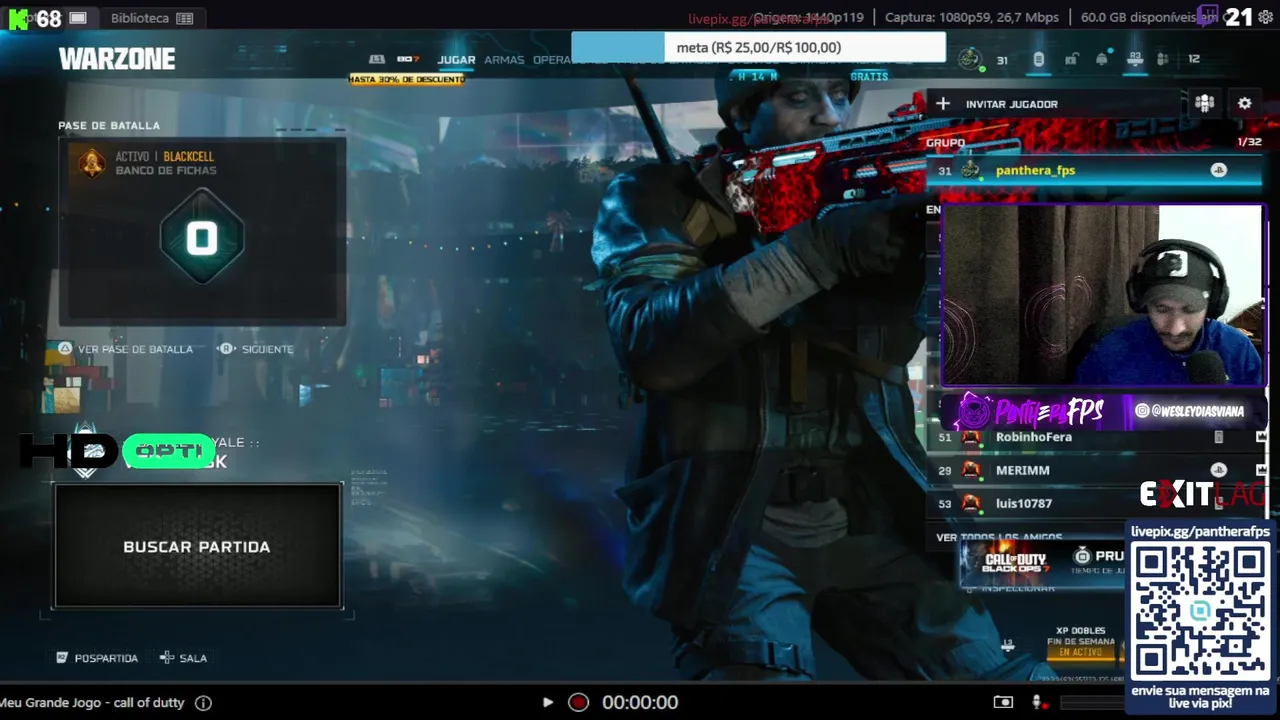The image size is (1280, 720).
Task: Click the PlayStation icon on MERIMM row
Action: (1218, 470)
